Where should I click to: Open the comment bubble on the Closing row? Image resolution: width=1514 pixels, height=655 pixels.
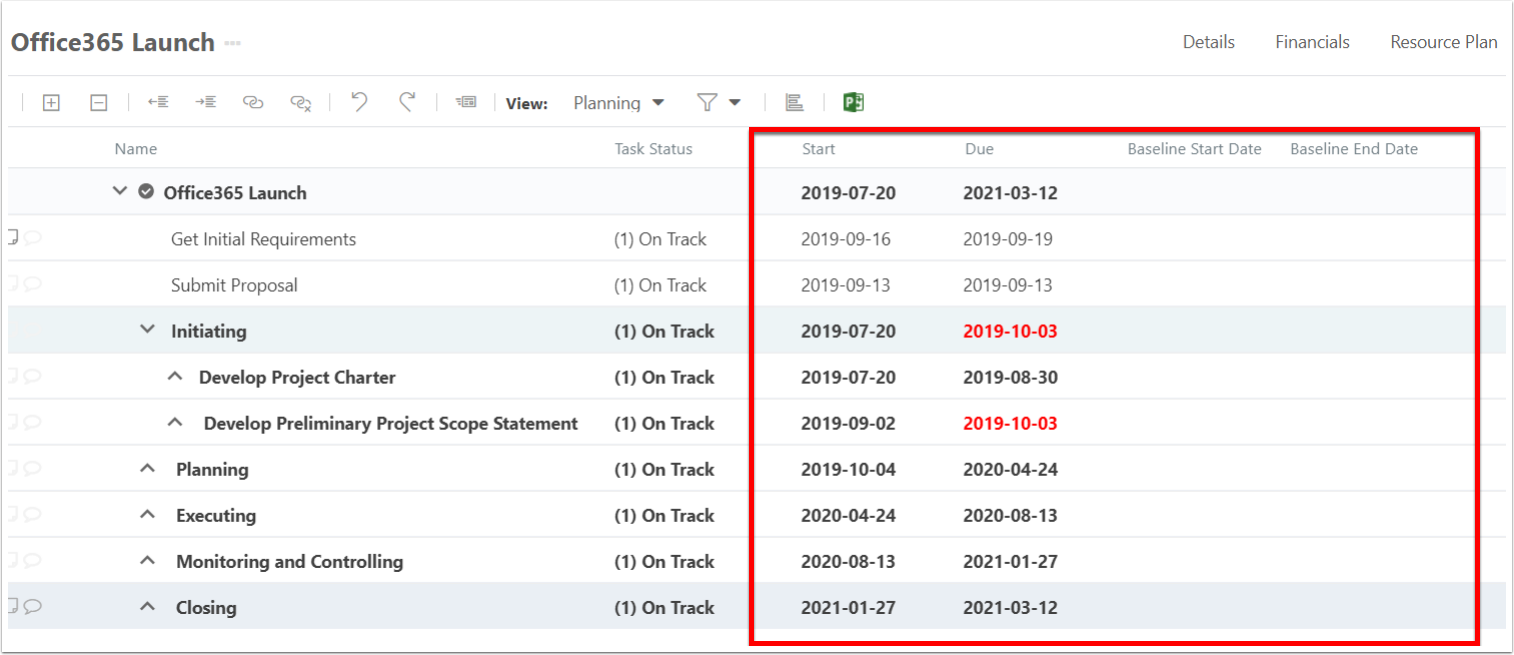tap(33, 606)
